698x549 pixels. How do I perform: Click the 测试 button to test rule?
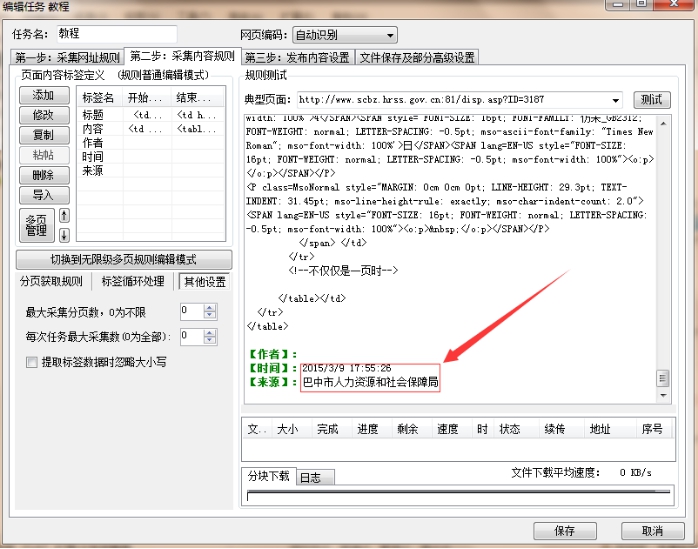click(651, 100)
